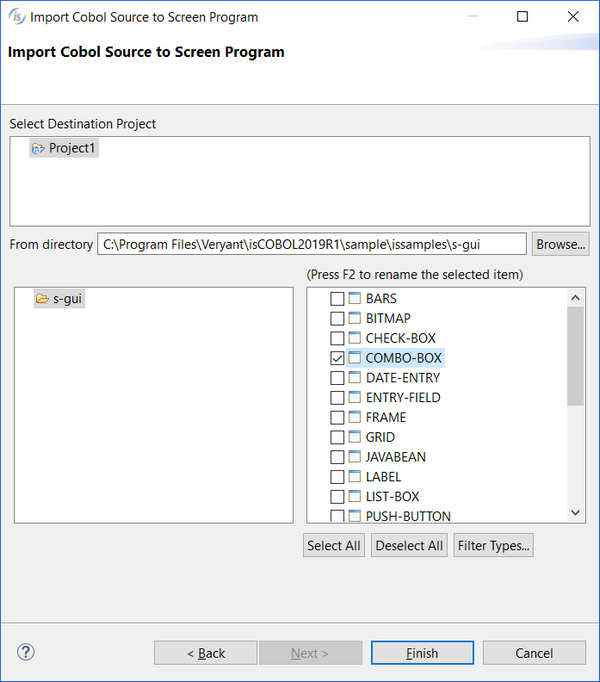Select the DATE-ENTRY list entry
The image size is (600, 682).
pyautogui.click(x=403, y=378)
